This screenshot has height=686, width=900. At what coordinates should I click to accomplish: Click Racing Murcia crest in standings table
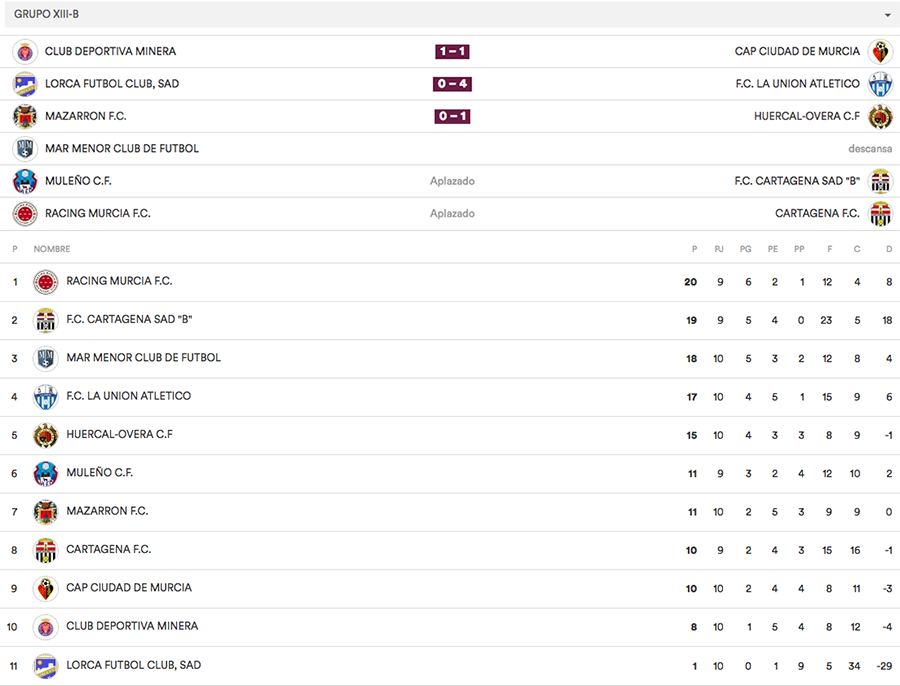45,282
